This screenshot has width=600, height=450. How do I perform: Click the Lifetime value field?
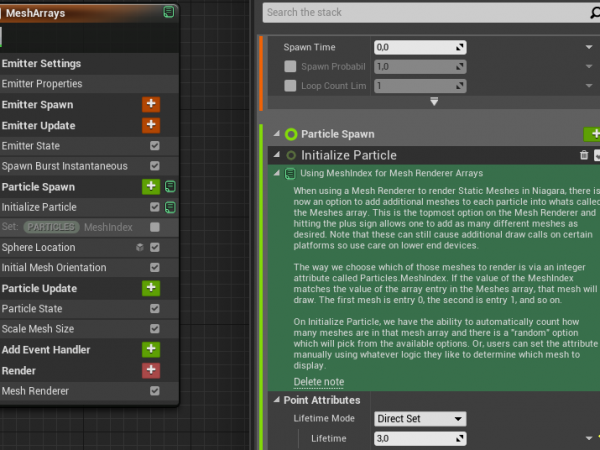click(415, 438)
